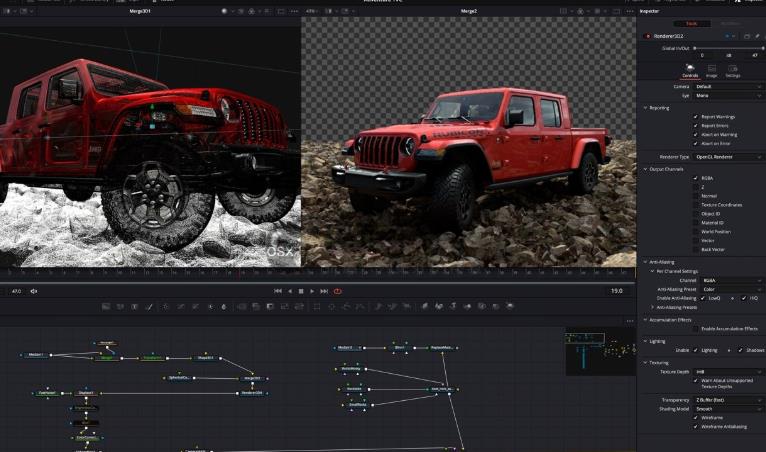
Task: Add a Background node from the toolbar
Action: click(x=106, y=306)
